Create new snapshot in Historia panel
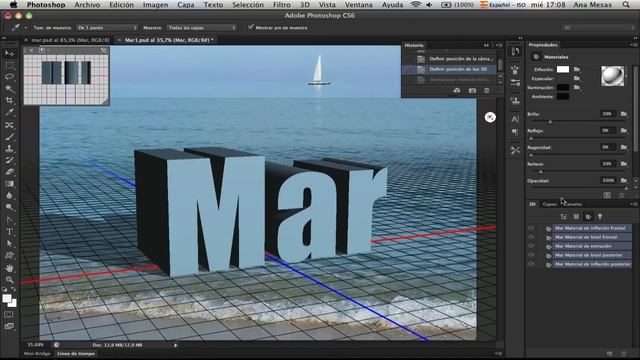 [472, 91]
